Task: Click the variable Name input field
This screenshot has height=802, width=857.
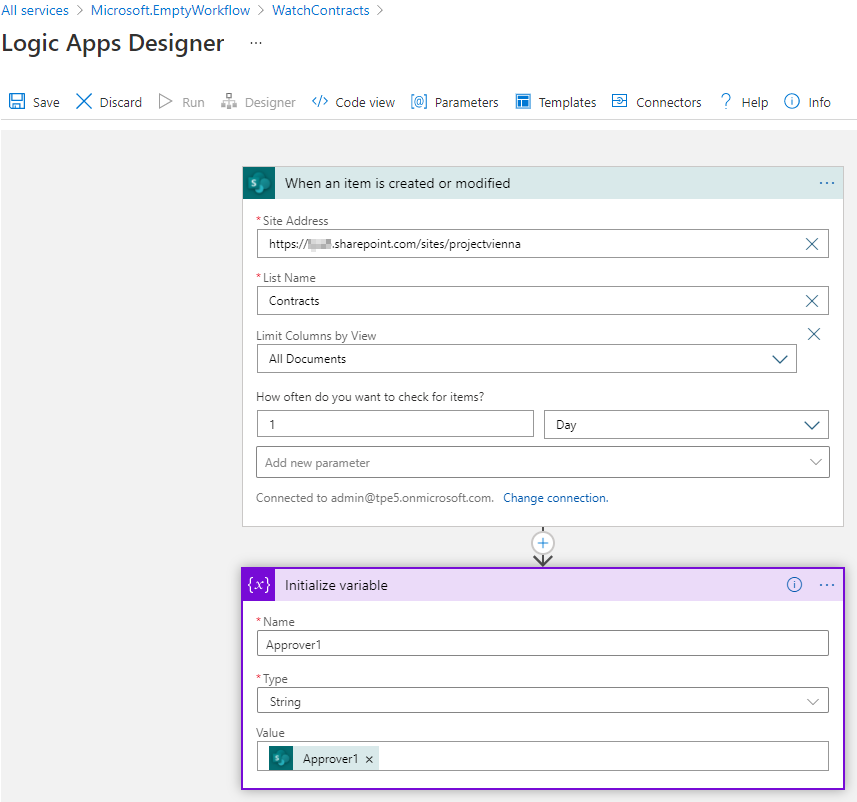Action: pos(542,645)
